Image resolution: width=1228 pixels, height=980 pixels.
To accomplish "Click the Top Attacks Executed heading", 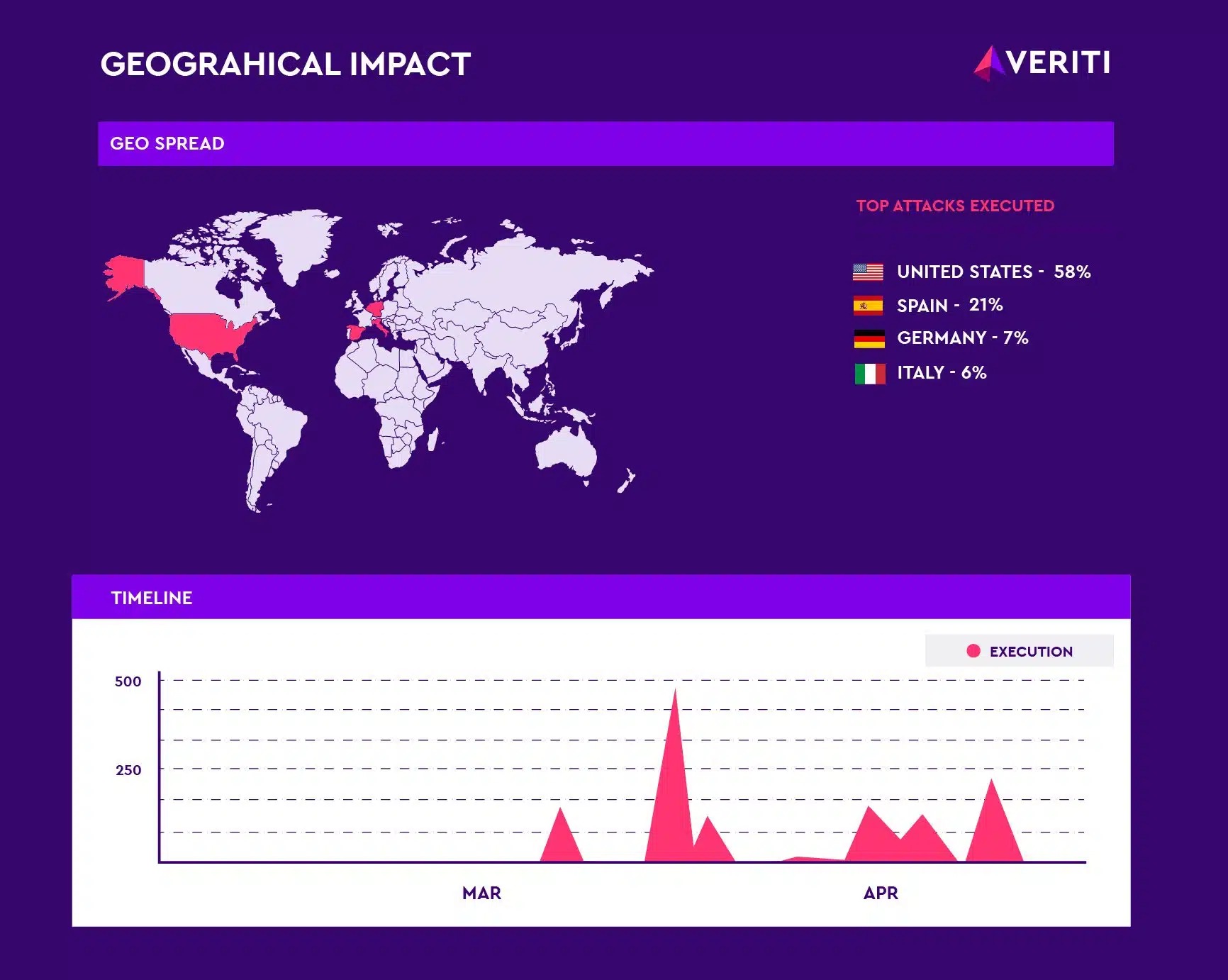I will pos(955,206).
